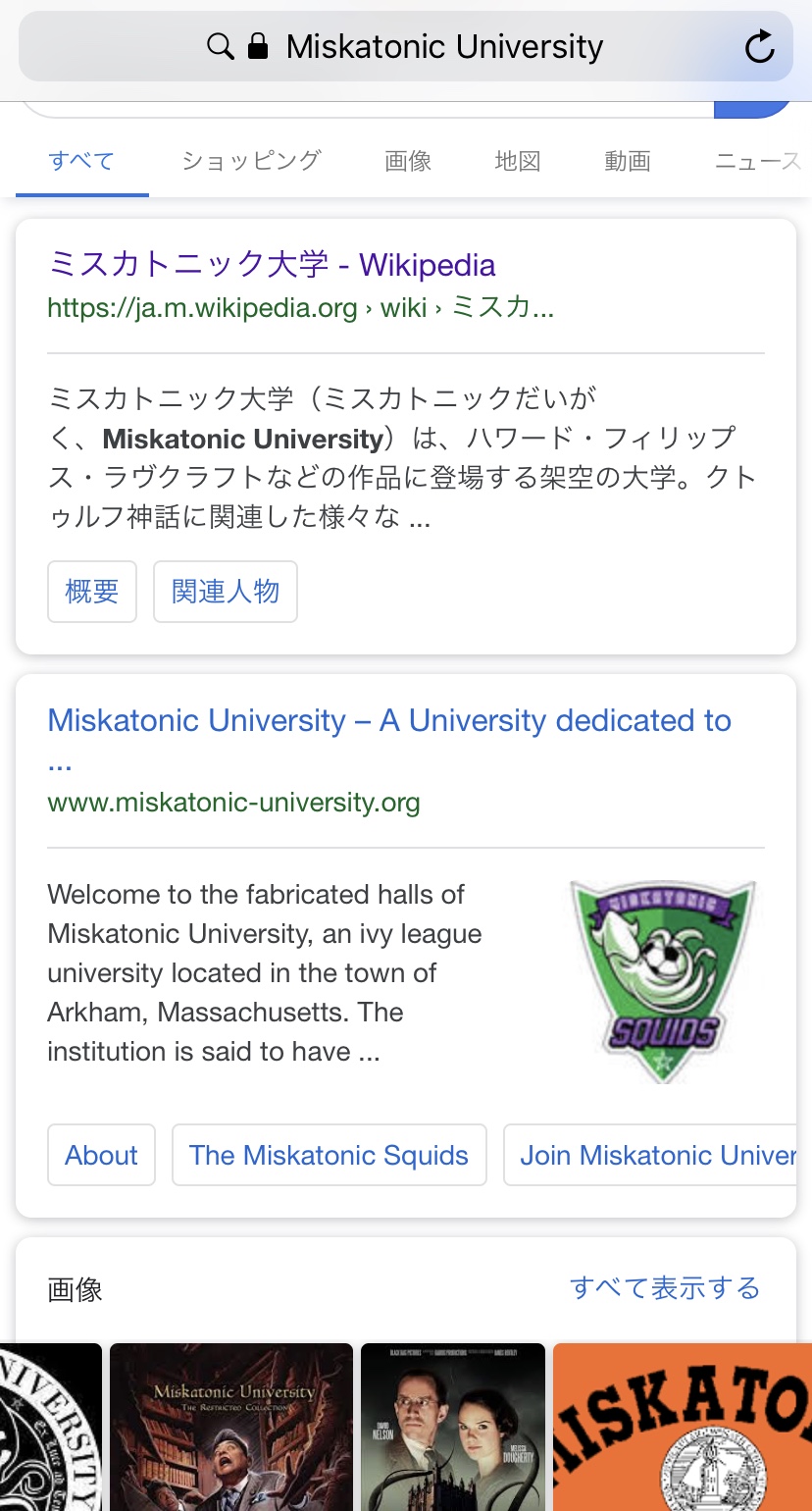The image size is (812, 1511).
Task: Switch to the 動画 tab
Action: (628, 161)
